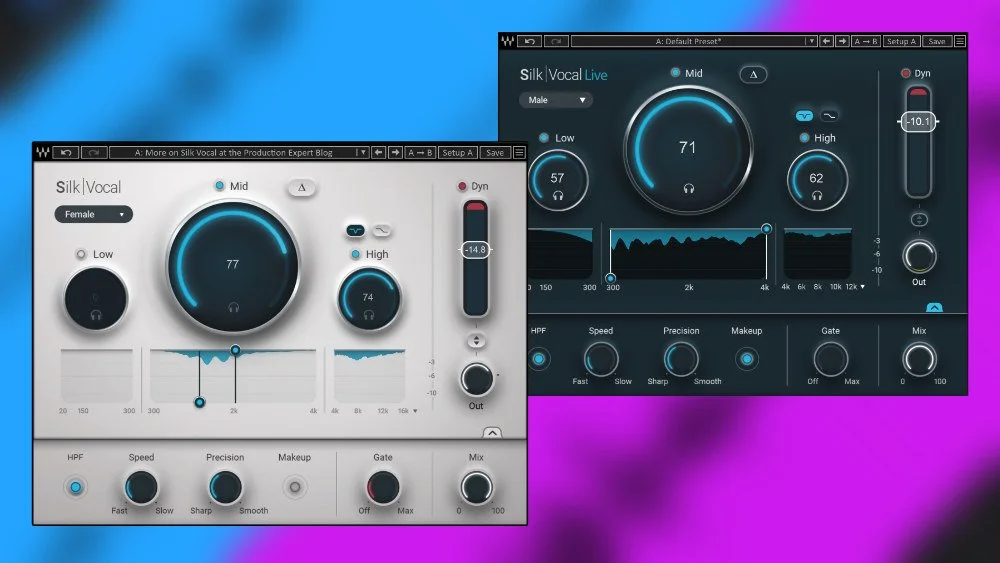
Task: Click A to B copy in Silk Vocal Live
Action: tap(866, 41)
